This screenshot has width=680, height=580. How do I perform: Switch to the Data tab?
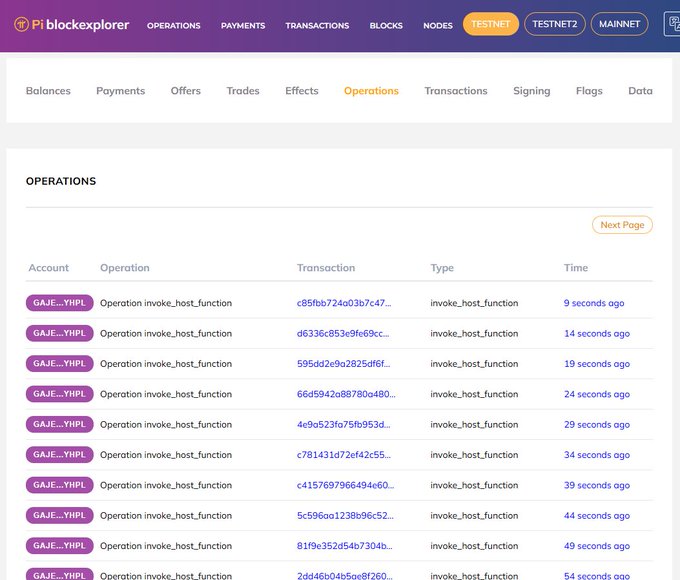(x=640, y=91)
